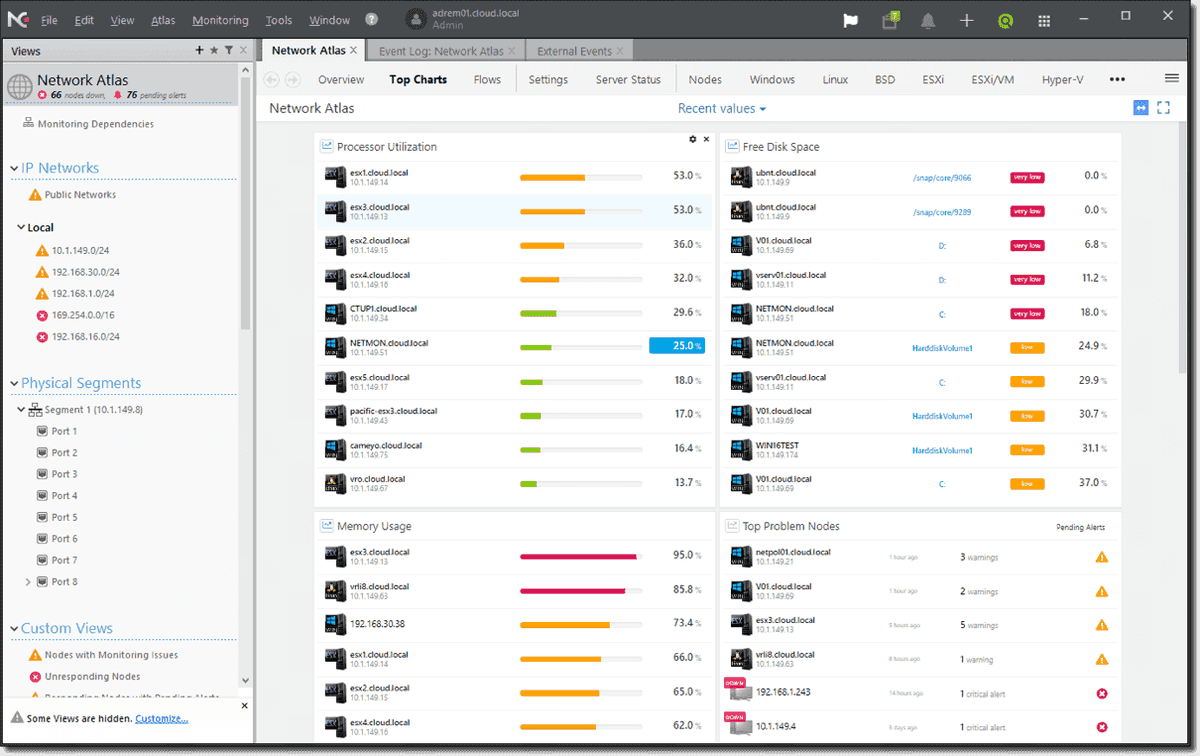This screenshot has height=756, width=1200.
Task: Open the ESXi/VM tab
Action: click(992, 79)
